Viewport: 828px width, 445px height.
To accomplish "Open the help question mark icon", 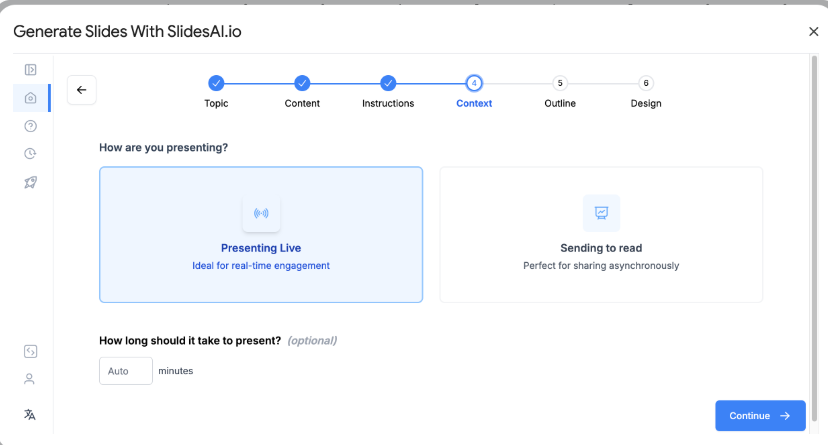I will pyautogui.click(x=30, y=126).
